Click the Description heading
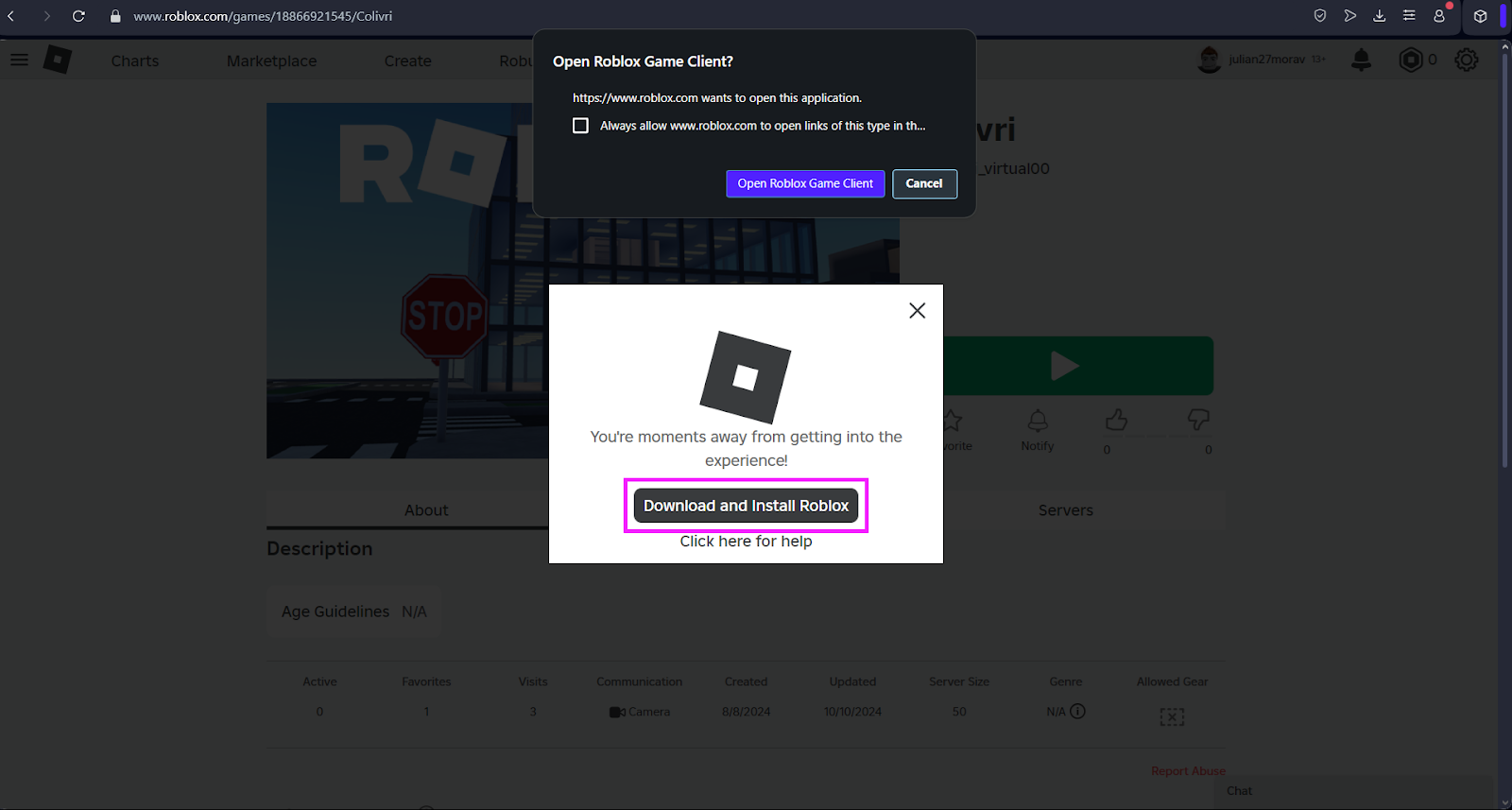1512x810 pixels. tap(319, 549)
